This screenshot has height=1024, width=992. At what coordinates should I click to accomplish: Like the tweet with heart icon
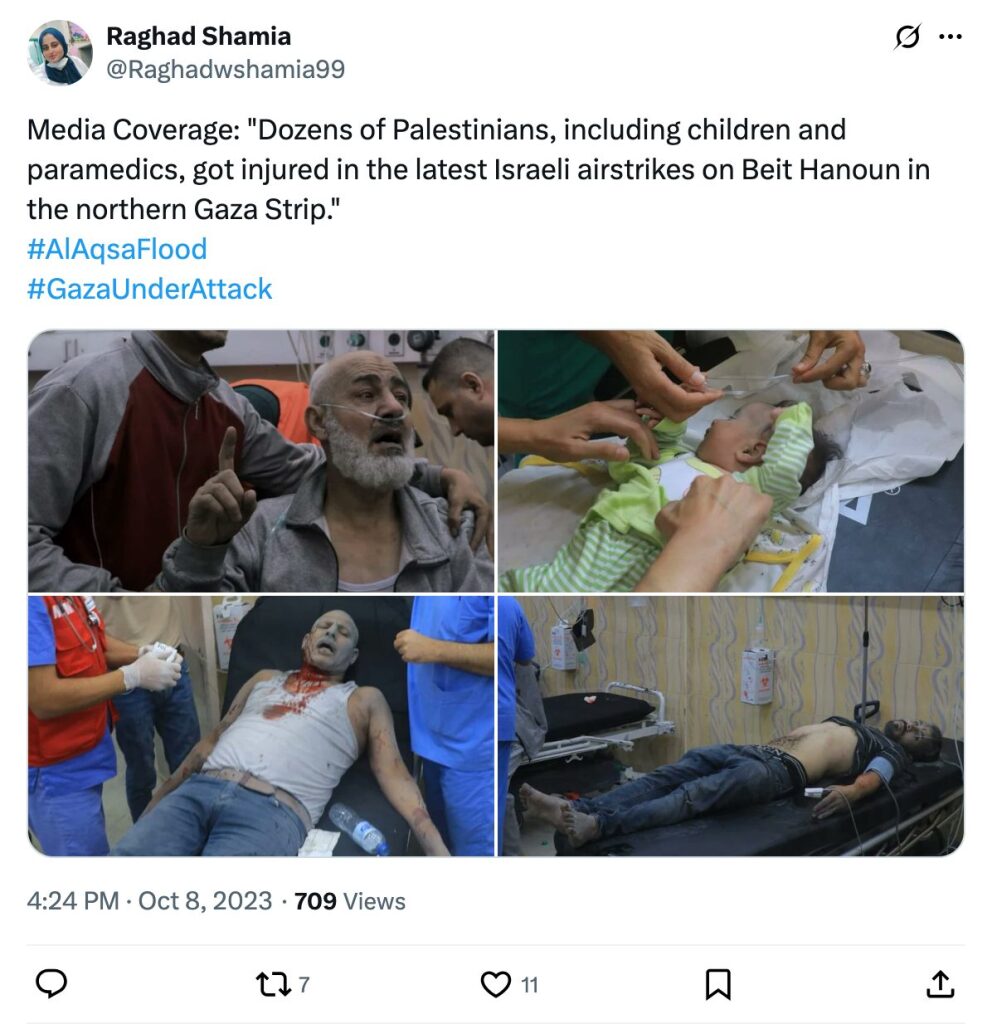click(x=496, y=984)
